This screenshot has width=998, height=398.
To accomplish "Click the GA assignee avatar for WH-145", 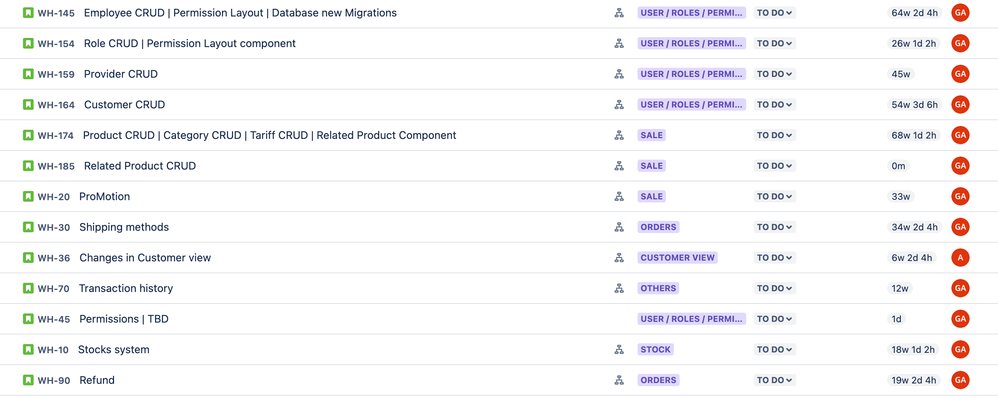I will coord(960,13).
